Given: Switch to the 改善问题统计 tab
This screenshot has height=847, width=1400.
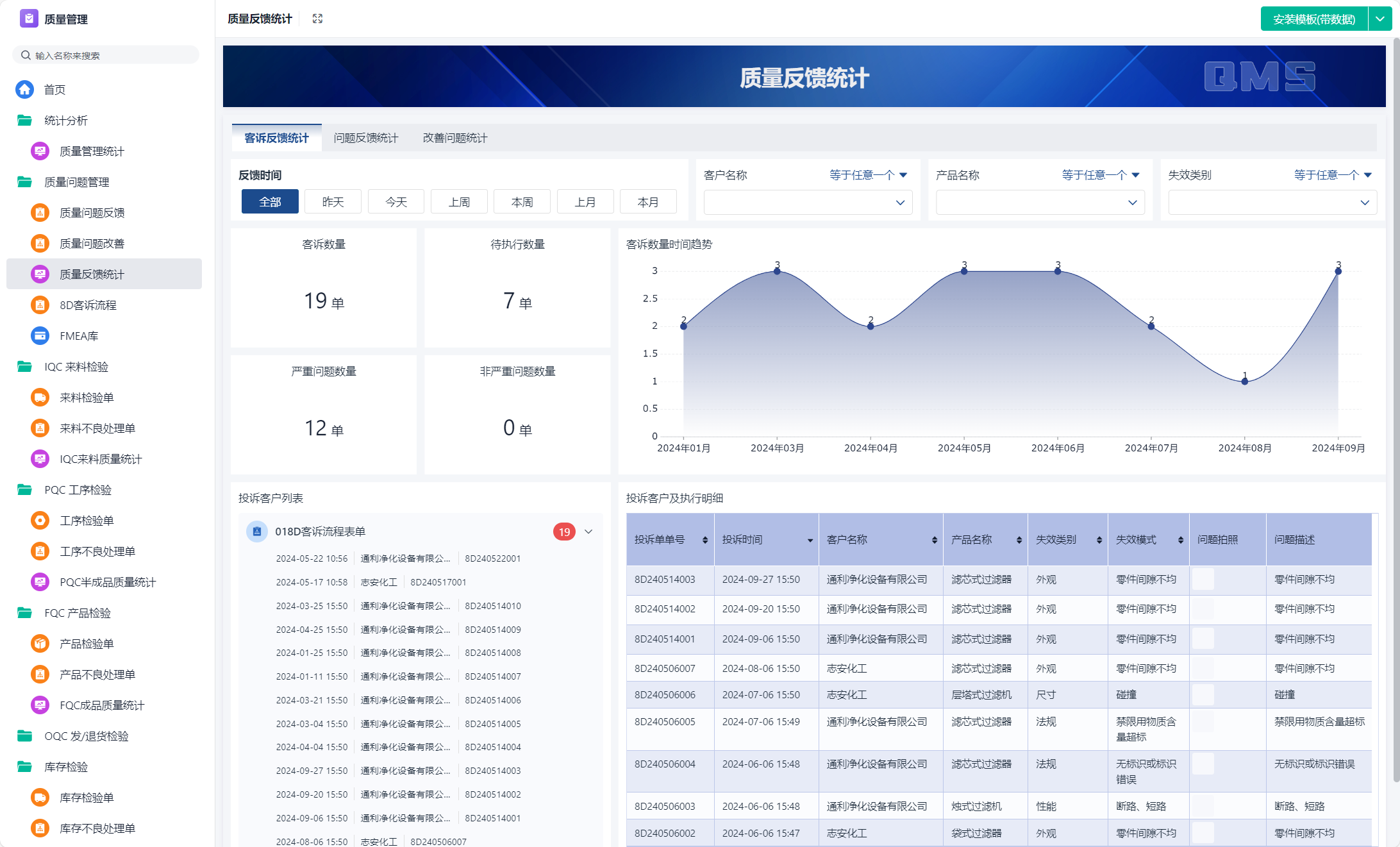Looking at the screenshot, I should click(x=454, y=138).
